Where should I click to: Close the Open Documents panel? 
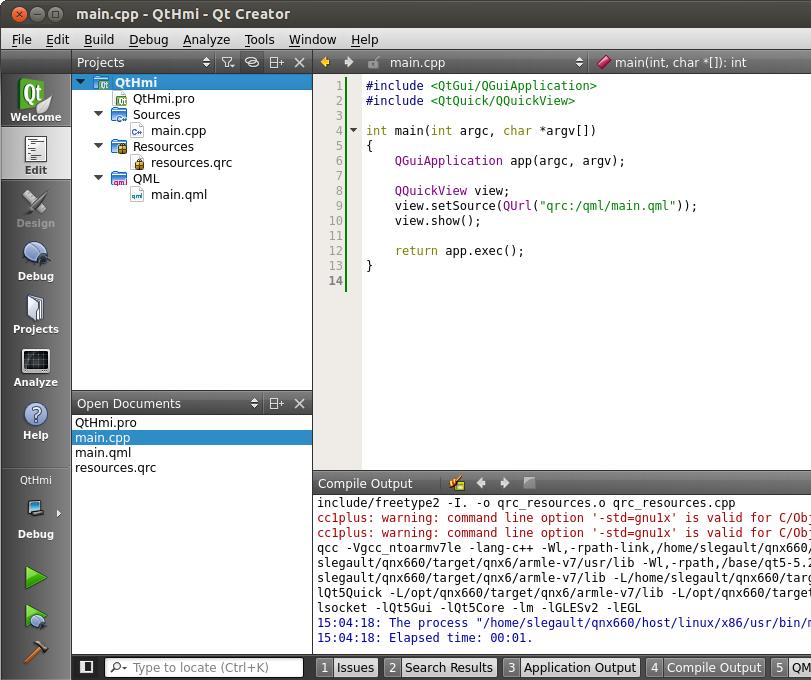[x=299, y=403]
